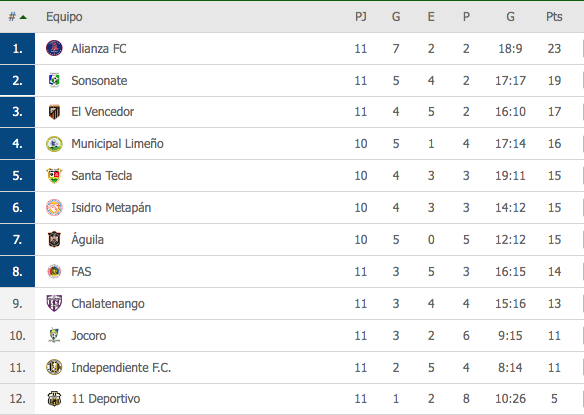Open the FAS team link
This screenshot has width=584, height=415.
tap(81, 272)
